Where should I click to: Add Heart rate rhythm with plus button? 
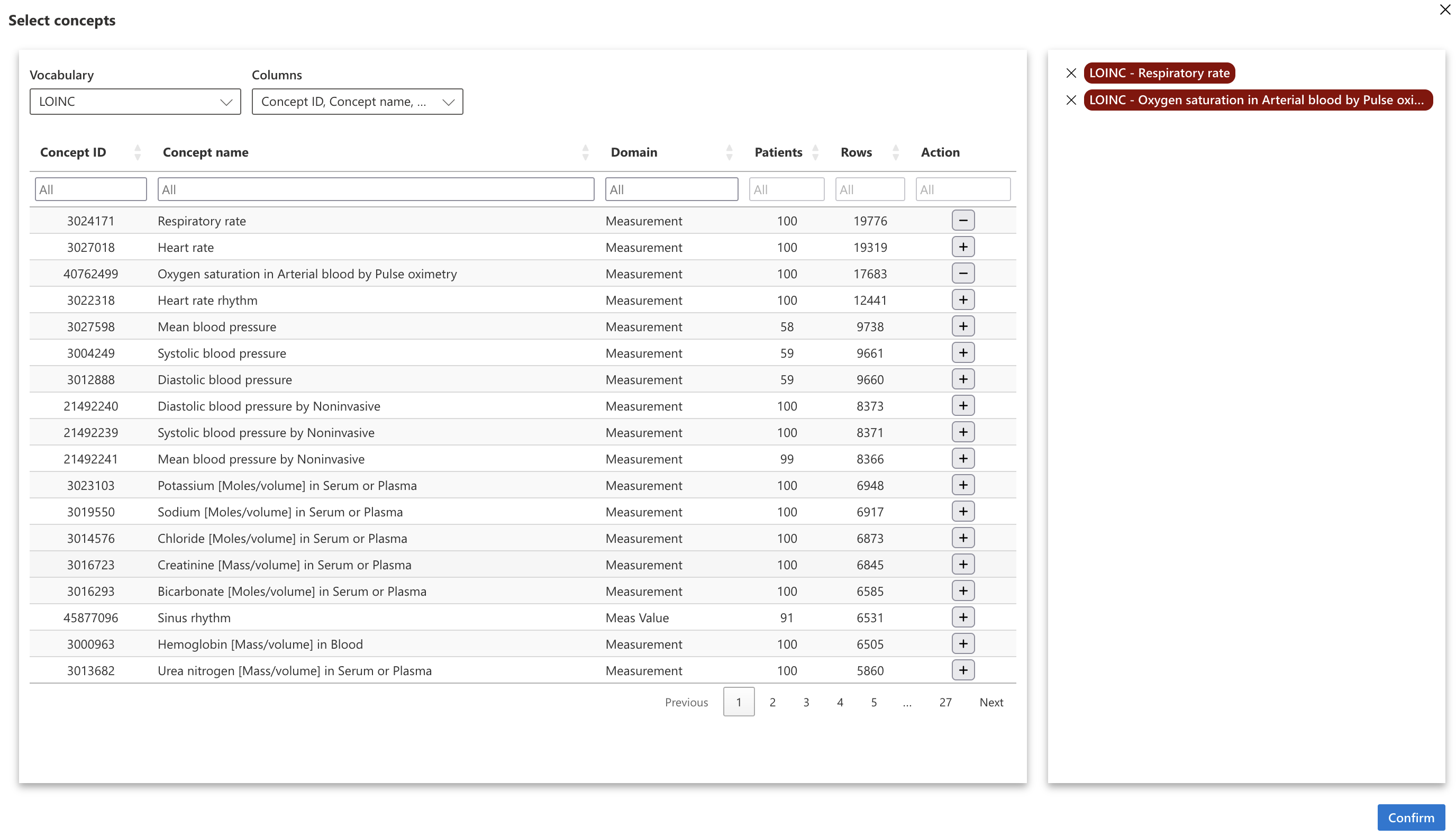[x=963, y=299]
